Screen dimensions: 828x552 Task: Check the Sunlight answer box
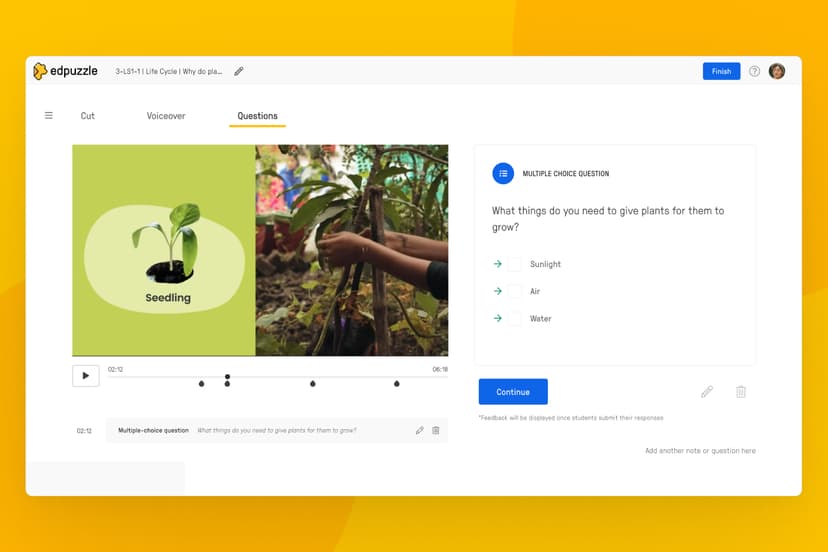(514, 264)
